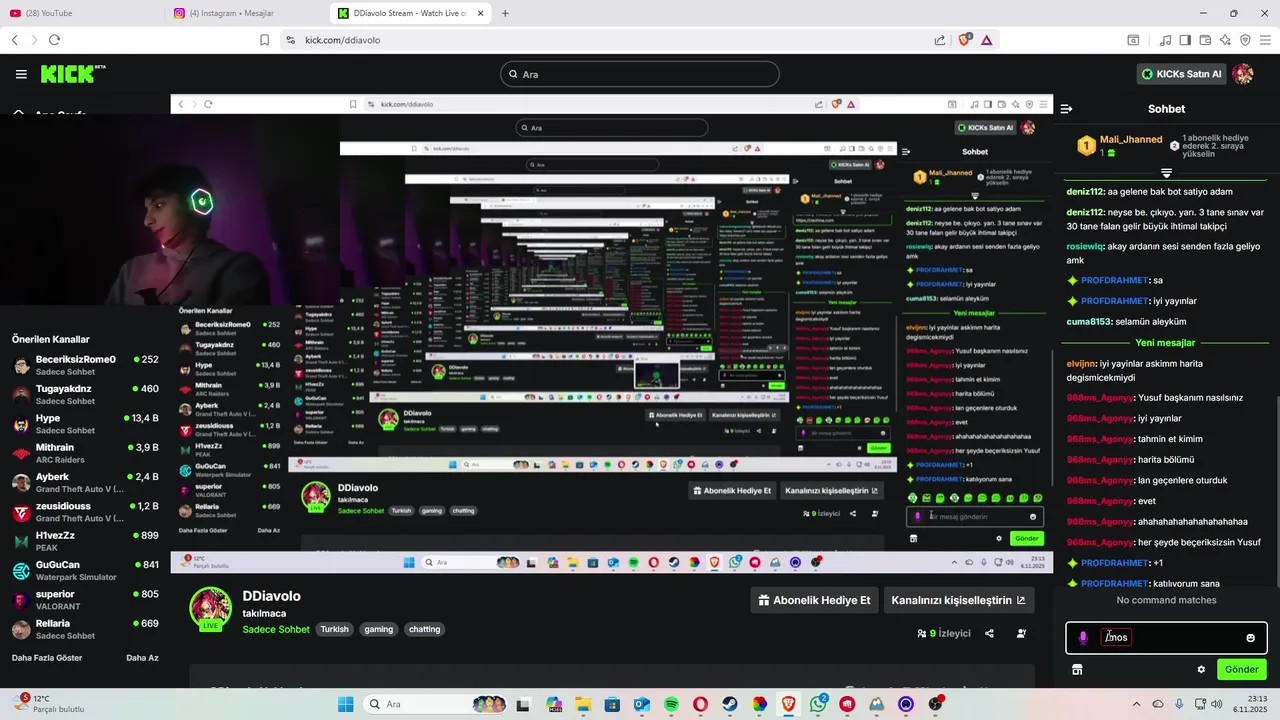Viewport: 1280px width, 720px height.
Task: Open the chat shop icon
Action: click(1077, 669)
